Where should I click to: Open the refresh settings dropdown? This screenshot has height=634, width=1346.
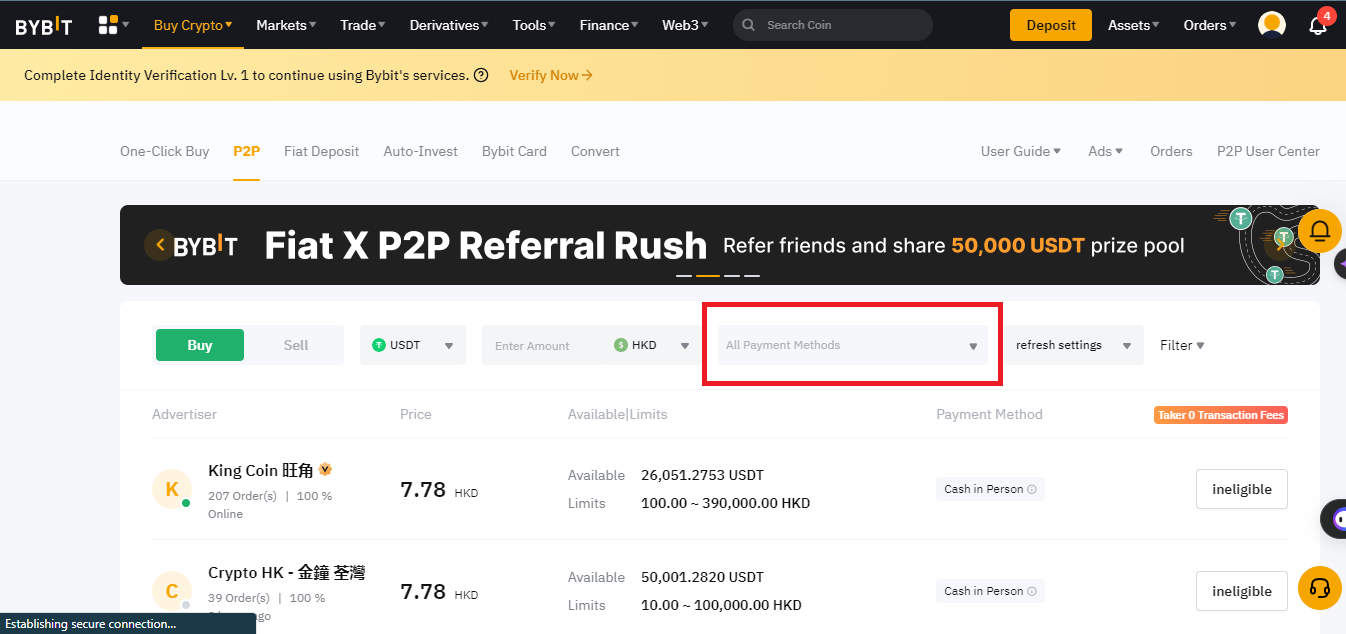pos(1074,345)
